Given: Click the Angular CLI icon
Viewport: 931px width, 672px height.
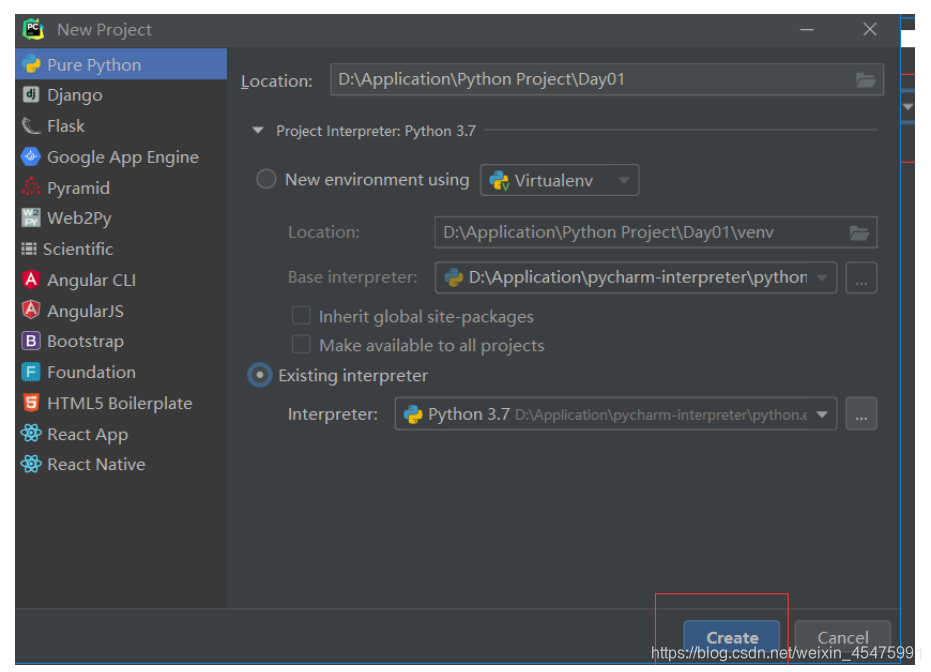Looking at the screenshot, I should [31, 280].
